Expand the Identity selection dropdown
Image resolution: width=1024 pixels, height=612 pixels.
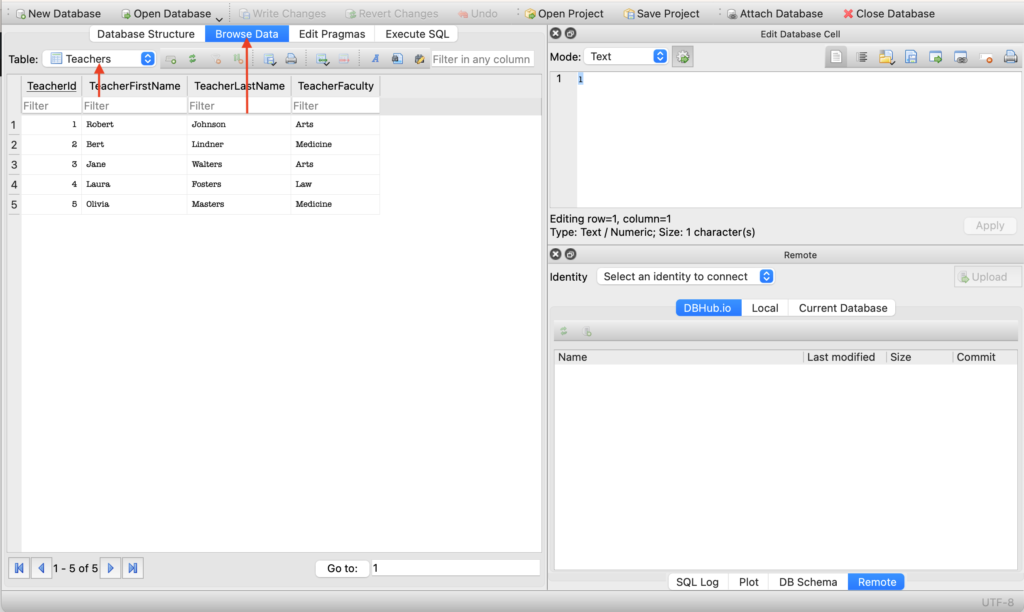686,277
